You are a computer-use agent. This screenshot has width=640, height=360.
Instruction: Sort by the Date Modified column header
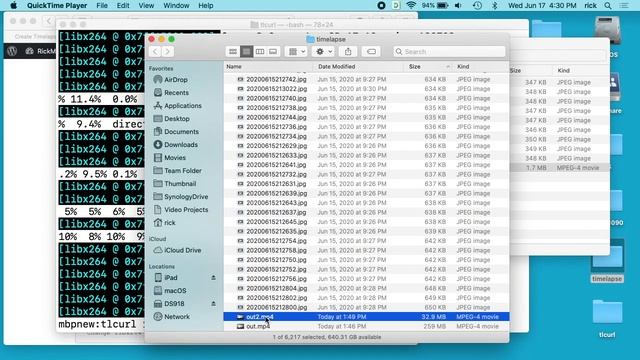[359, 67]
